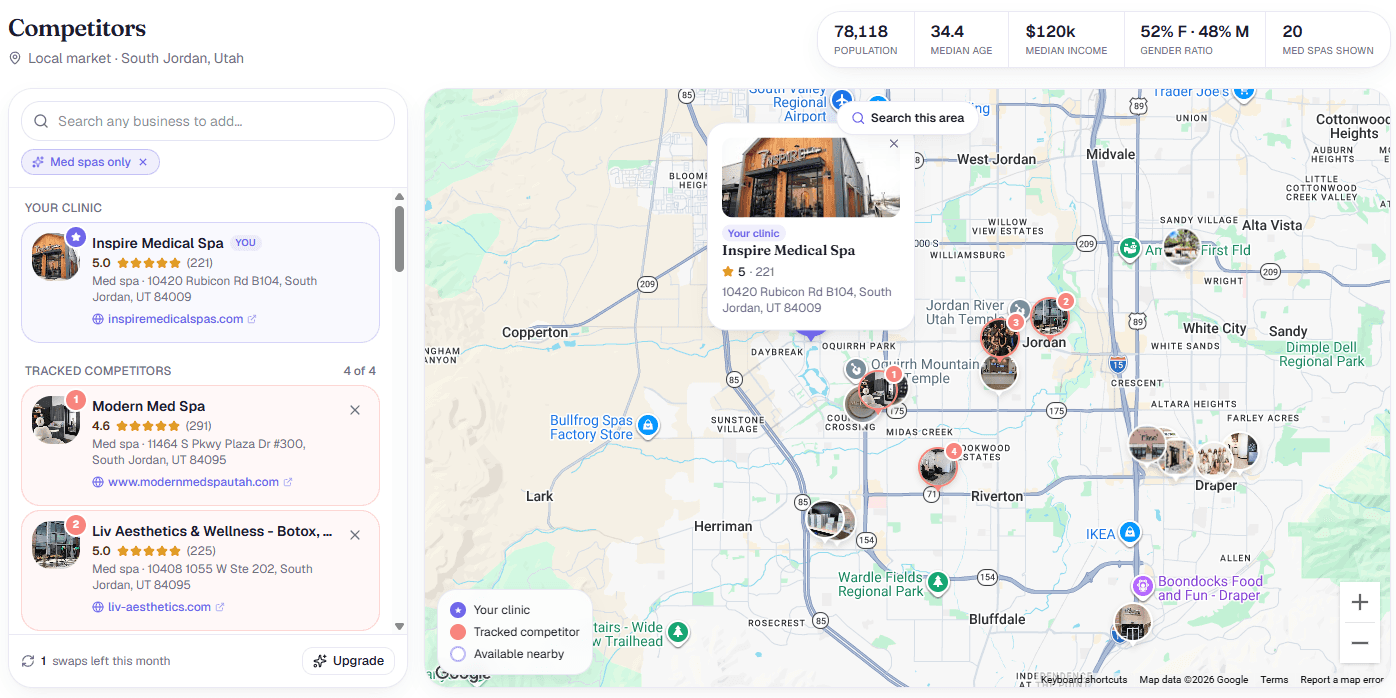Viewport: 1396px width, 698px height.
Task: Select the Inspire Medical Spa clinic card
Action: click(200, 282)
